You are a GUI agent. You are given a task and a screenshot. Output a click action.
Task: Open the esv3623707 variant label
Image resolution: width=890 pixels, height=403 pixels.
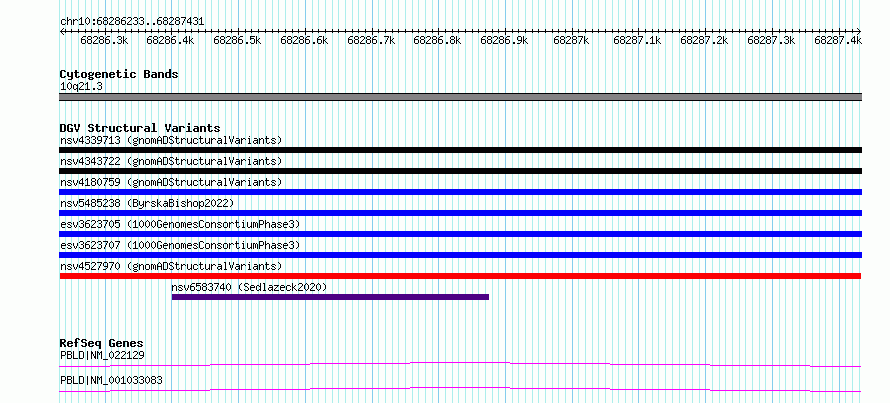[180, 245]
